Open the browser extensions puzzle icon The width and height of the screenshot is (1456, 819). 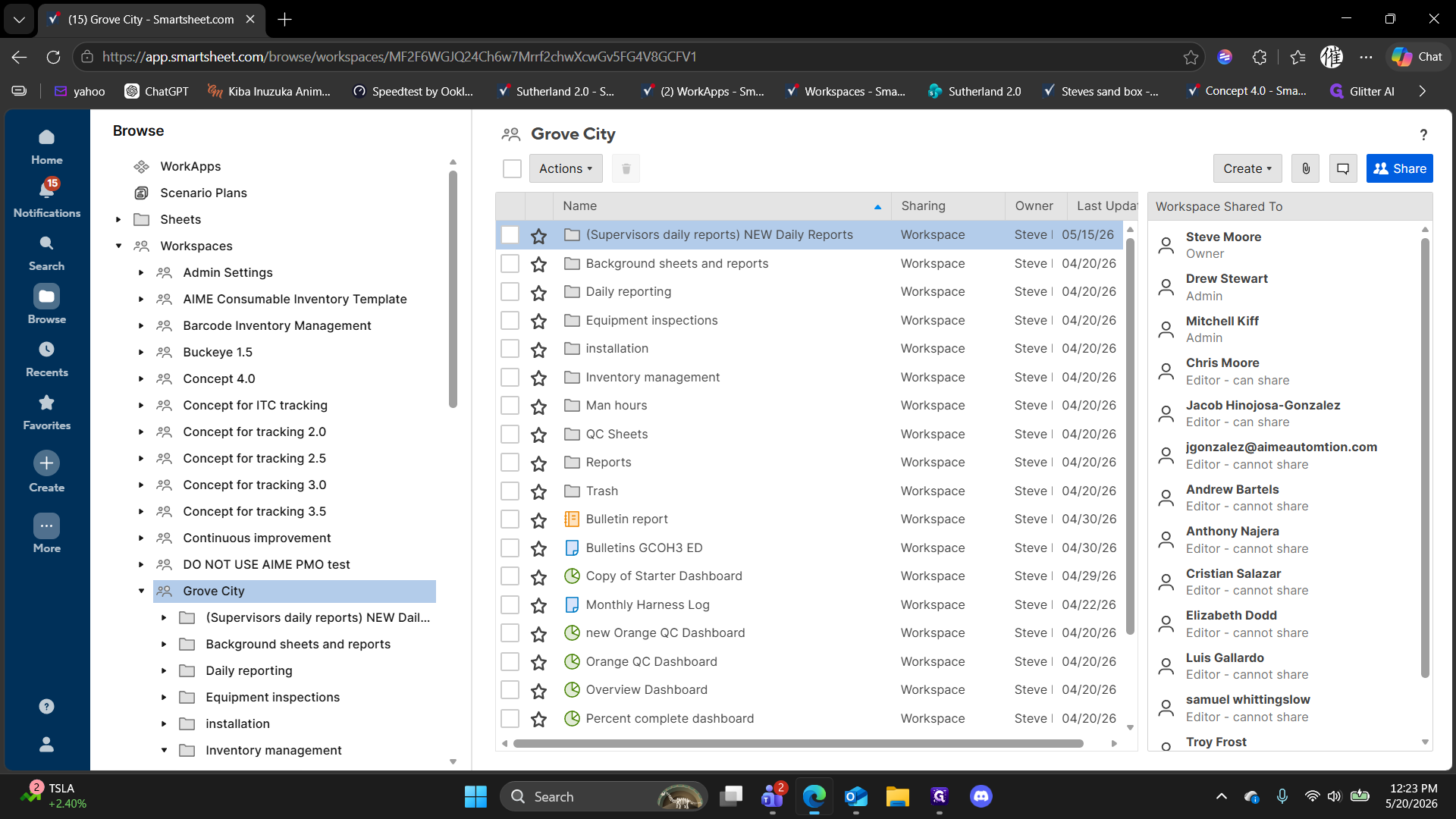(x=1260, y=57)
